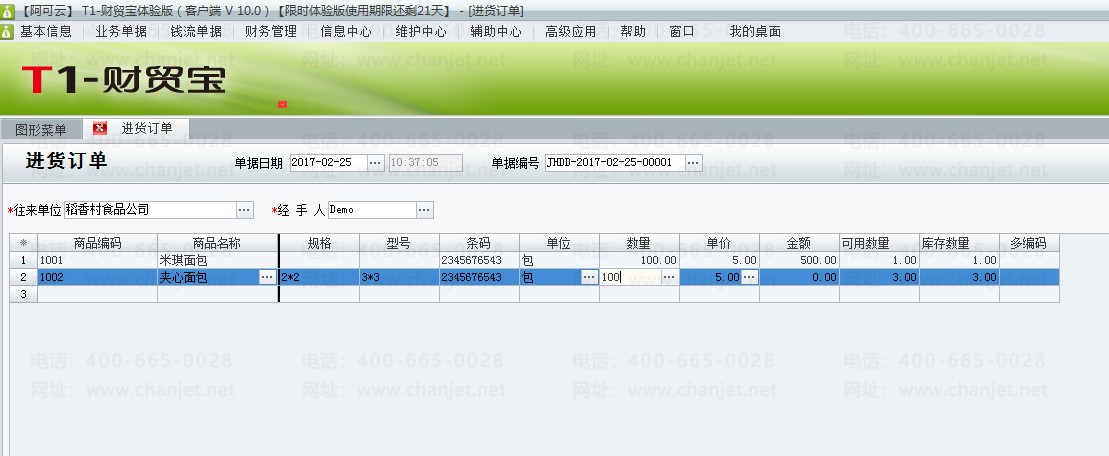The width and height of the screenshot is (1109, 456).
Task: Click the 数量 cell being edited with 100
Action: [630, 277]
